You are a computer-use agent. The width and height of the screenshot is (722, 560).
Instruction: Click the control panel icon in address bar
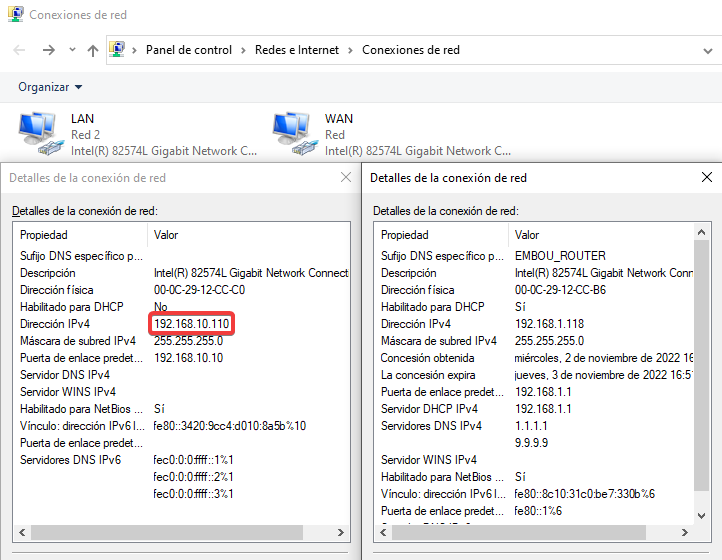pyautogui.click(x=118, y=50)
